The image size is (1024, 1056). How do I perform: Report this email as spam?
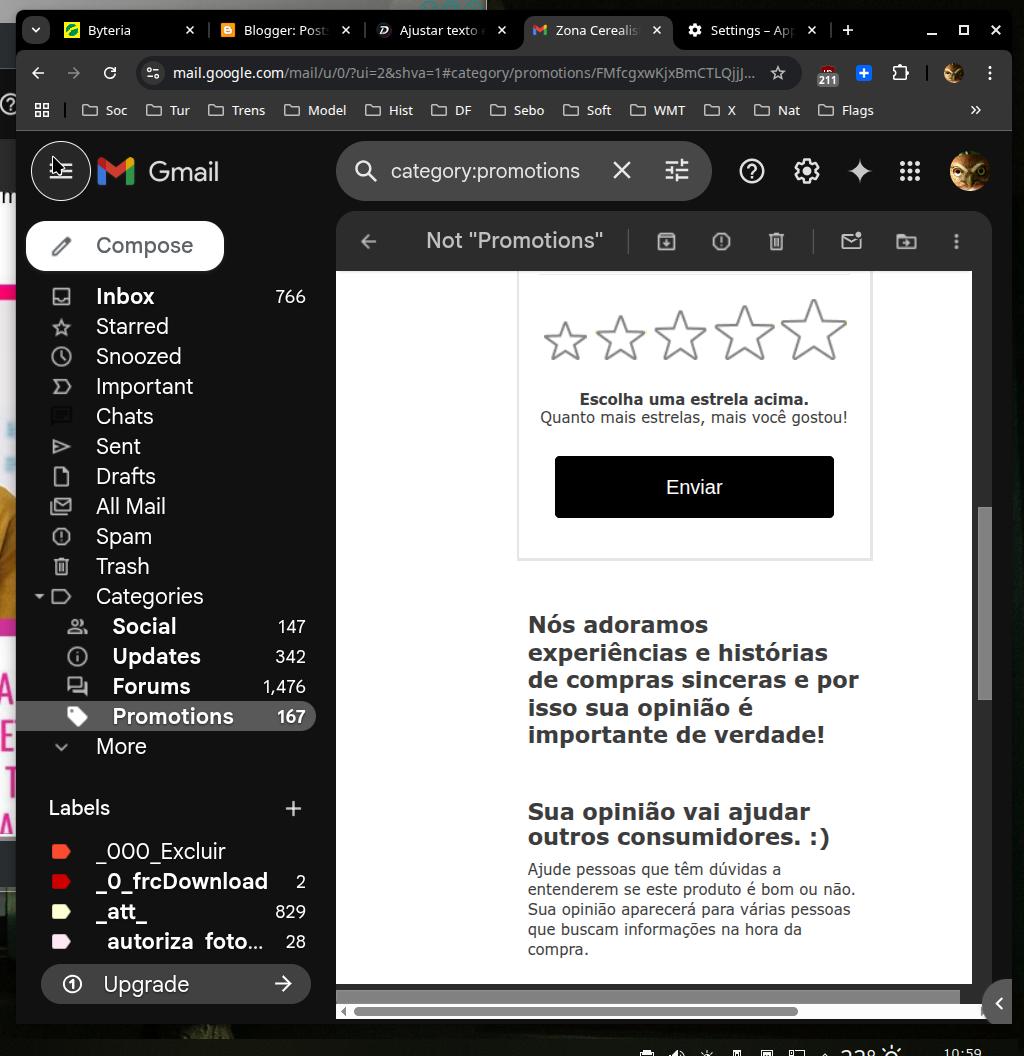click(x=721, y=241)
